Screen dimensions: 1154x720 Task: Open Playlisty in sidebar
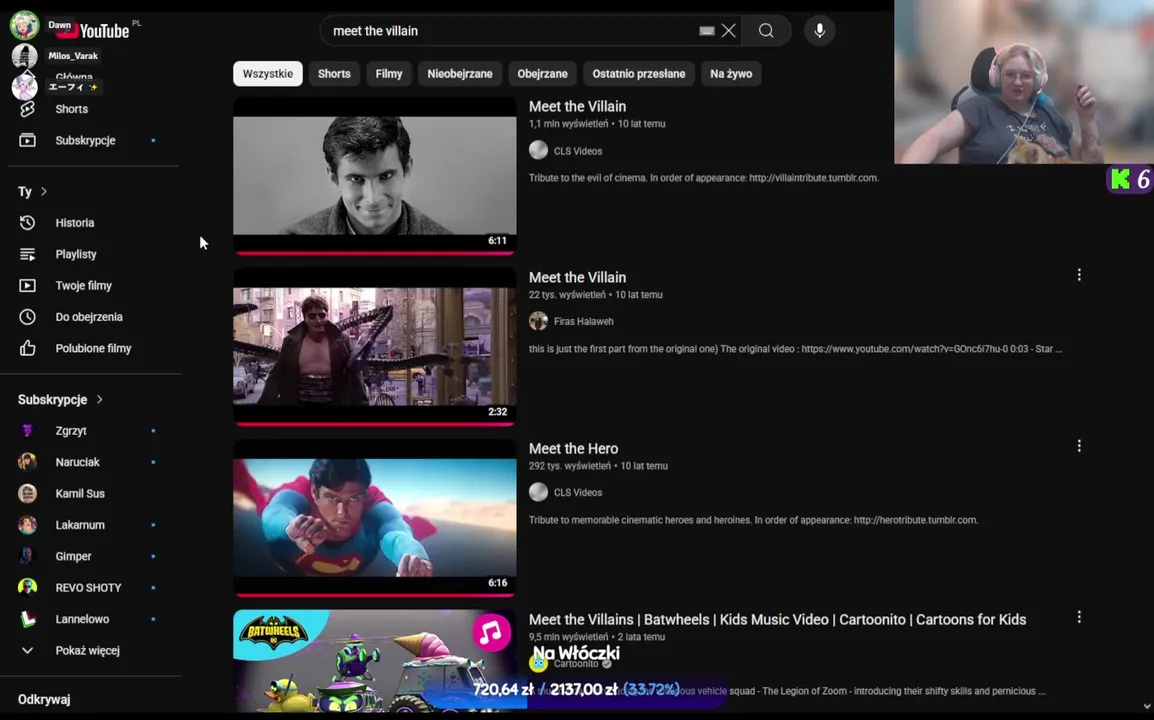tap(76, 254)
